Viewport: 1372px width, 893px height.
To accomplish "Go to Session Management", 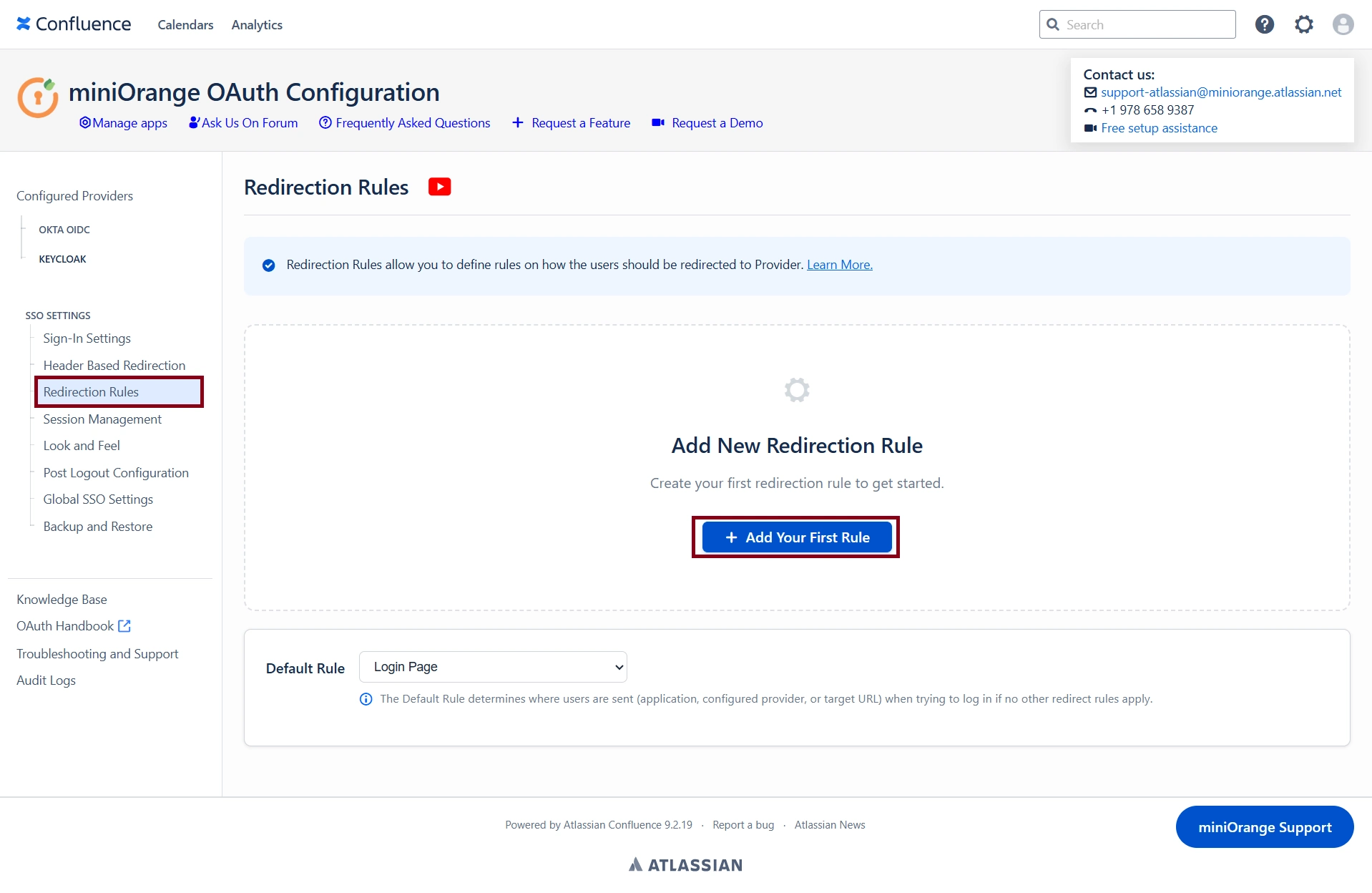I will click(x=102, y=419).
